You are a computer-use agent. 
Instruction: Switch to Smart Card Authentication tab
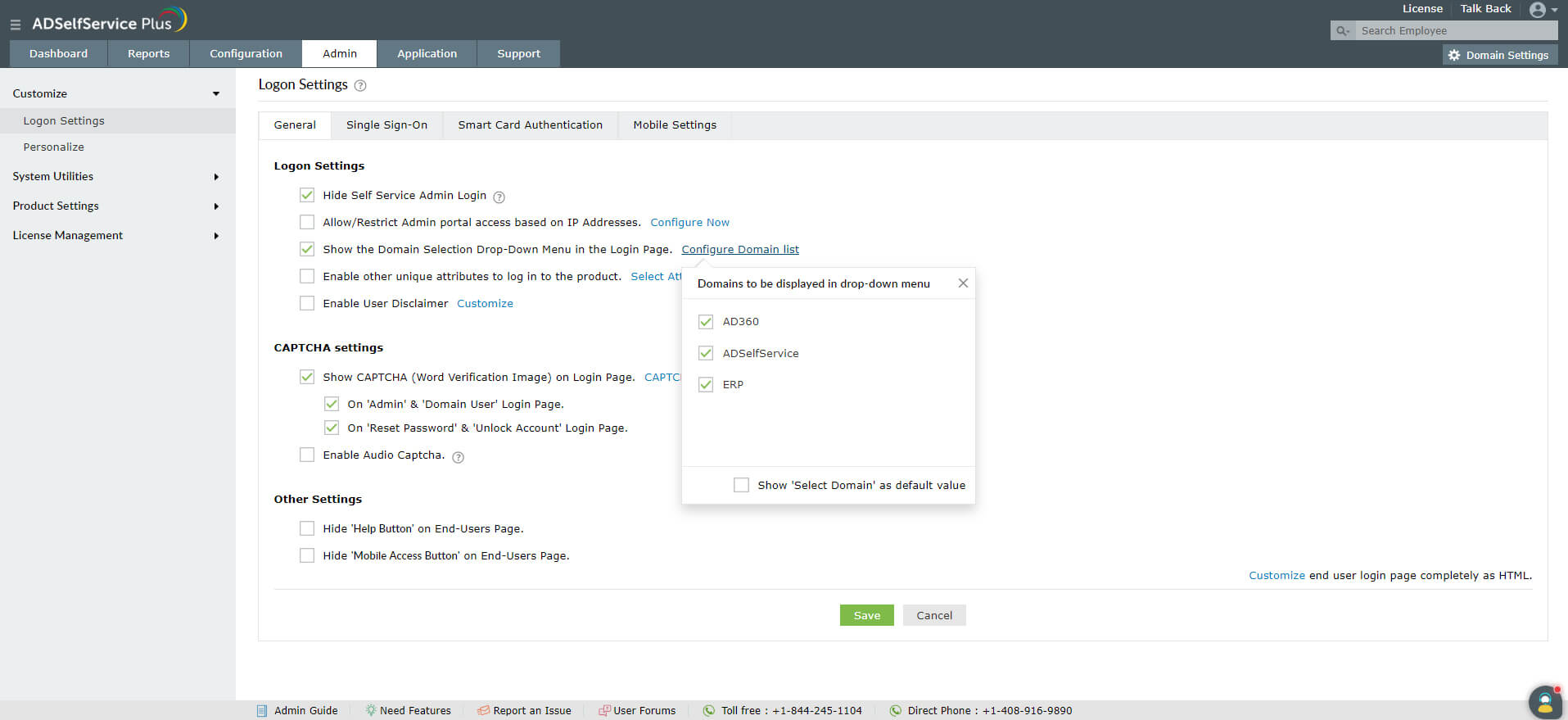531,125
